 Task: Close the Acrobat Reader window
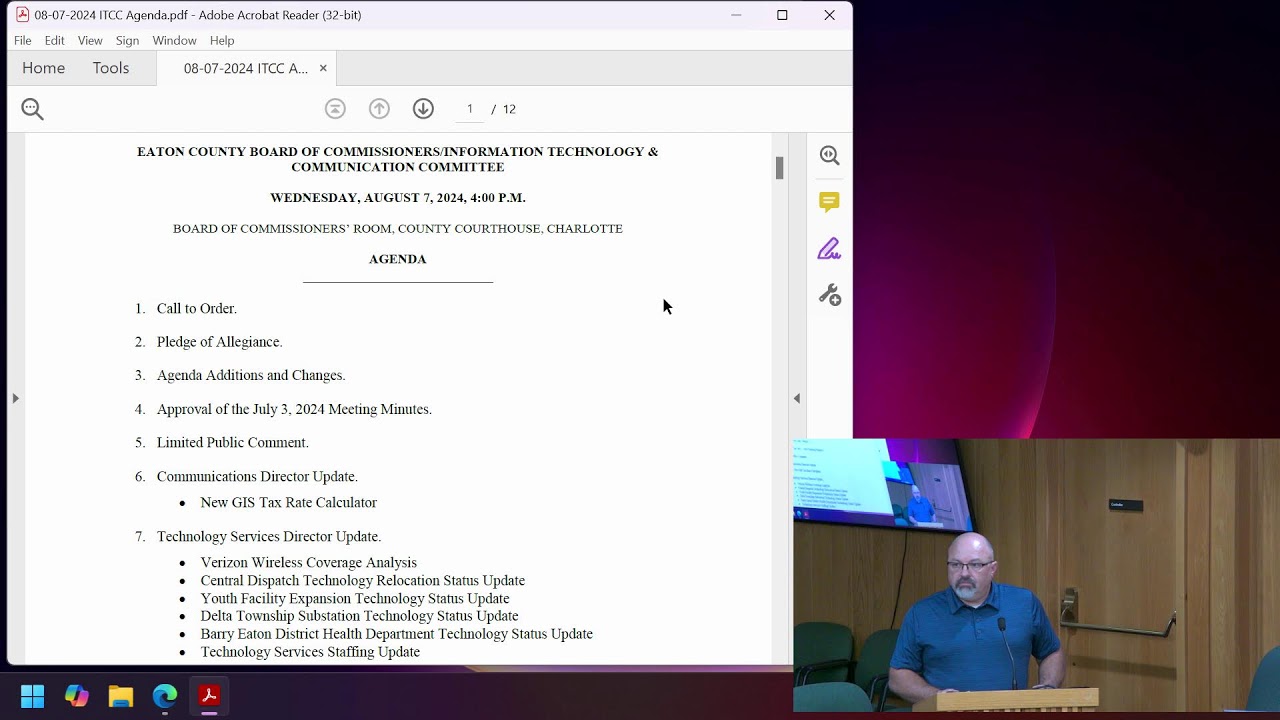[829, 15]
